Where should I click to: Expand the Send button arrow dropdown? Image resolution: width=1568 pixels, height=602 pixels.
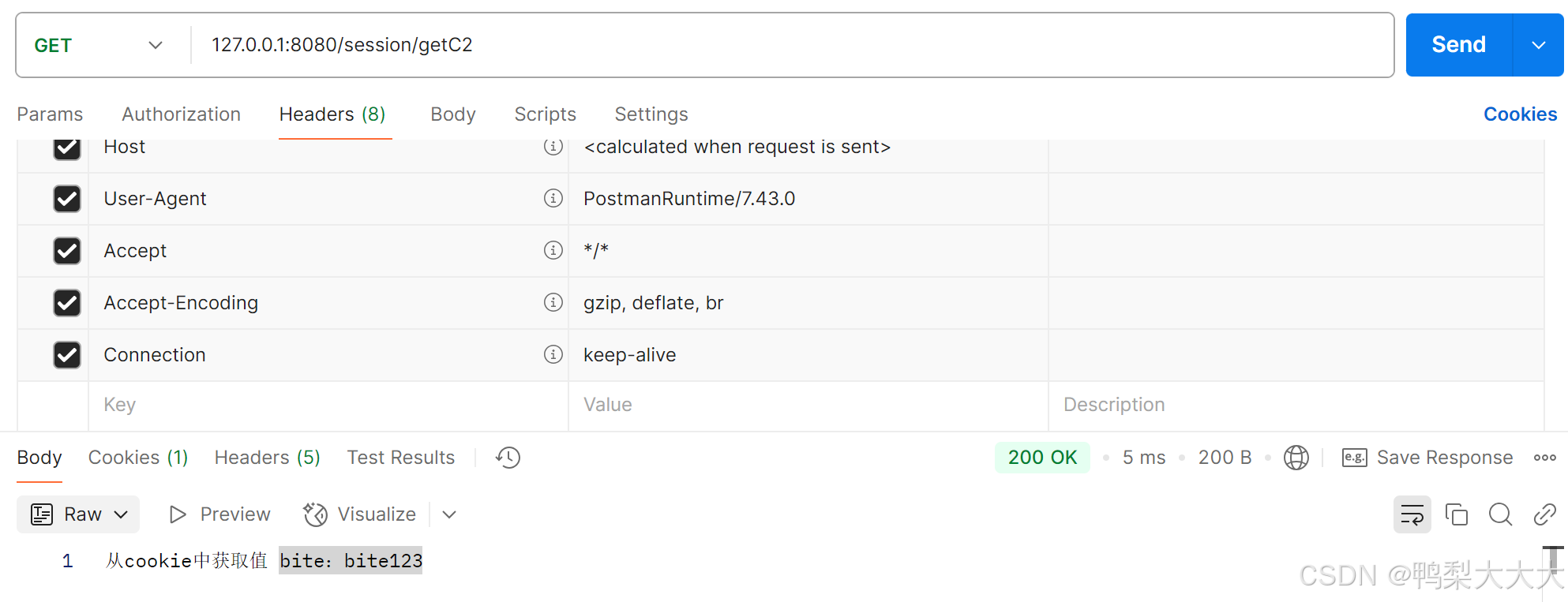pos(1538,45)
